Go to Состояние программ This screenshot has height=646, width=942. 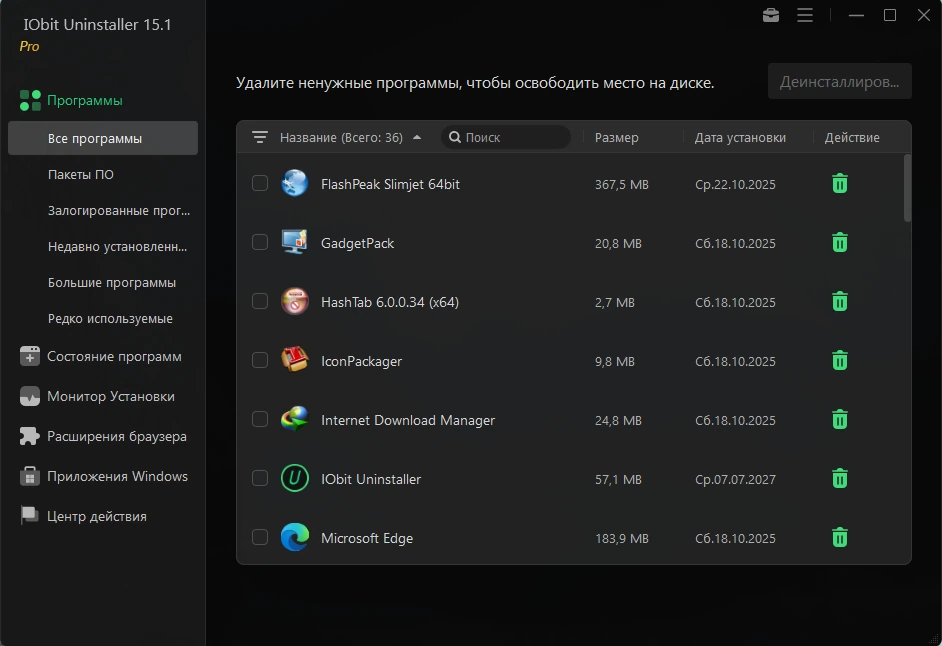114,356
